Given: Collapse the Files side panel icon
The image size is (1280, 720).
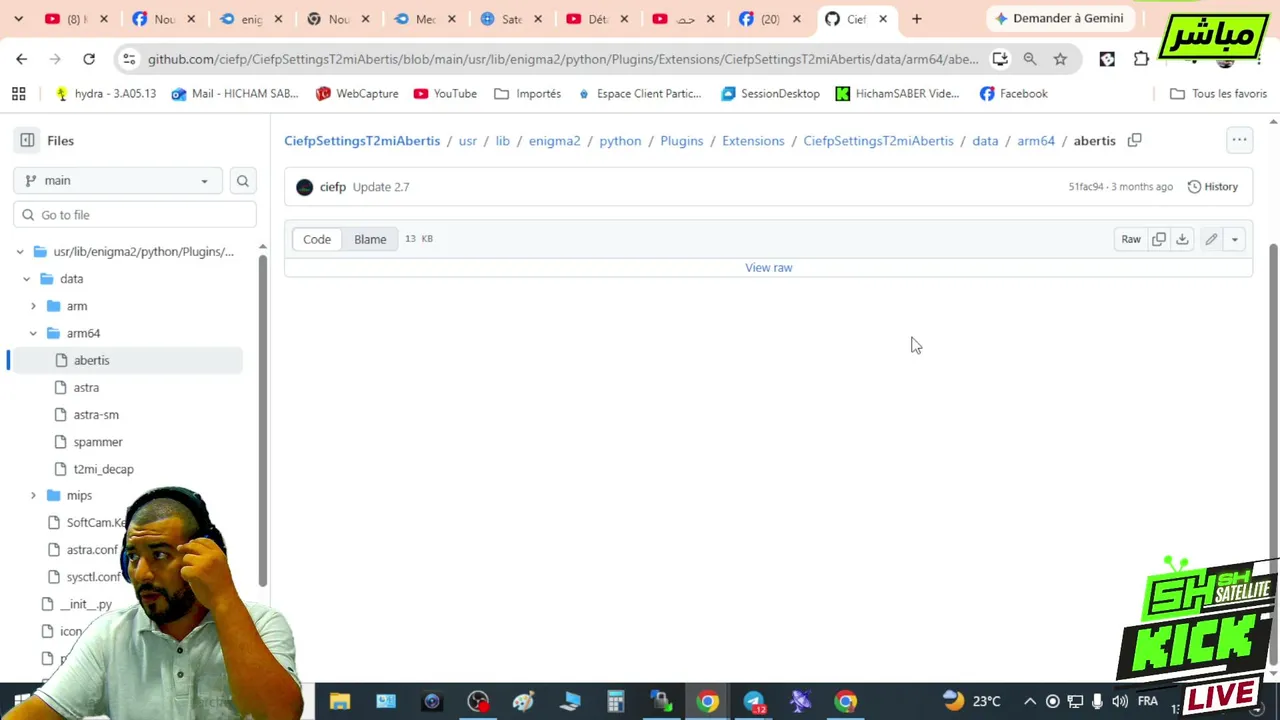Looking at the screenshot, I should point(27,141).
